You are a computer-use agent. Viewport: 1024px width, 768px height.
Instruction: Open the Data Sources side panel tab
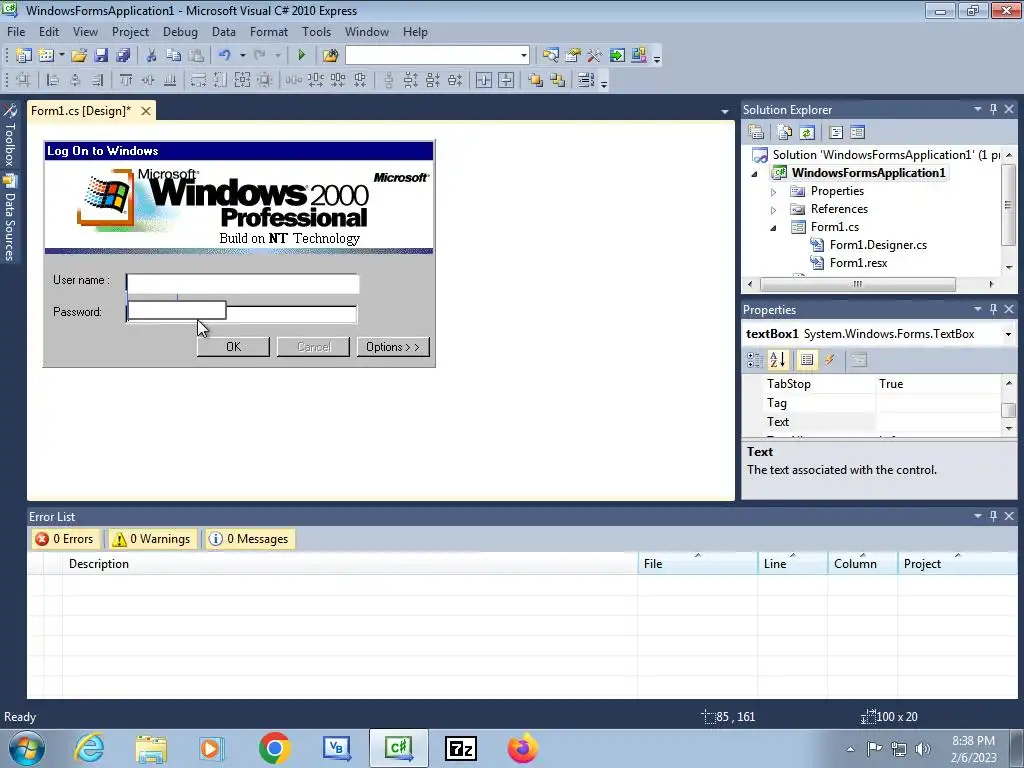click(9, 219)
